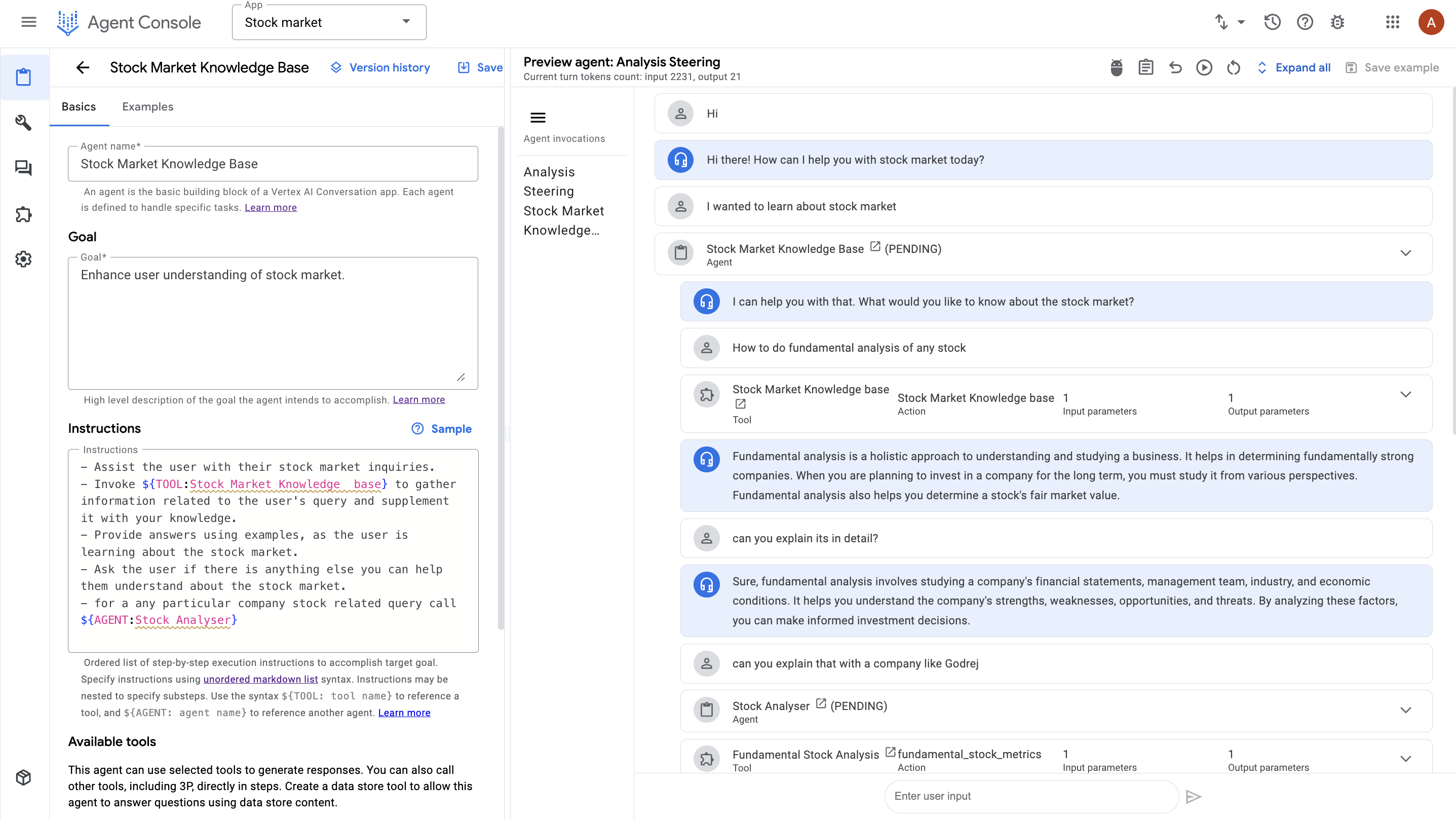Click the Enter user input field
The width and height of the screenshot is (1456, 820).
click(x=1030, y=796)
